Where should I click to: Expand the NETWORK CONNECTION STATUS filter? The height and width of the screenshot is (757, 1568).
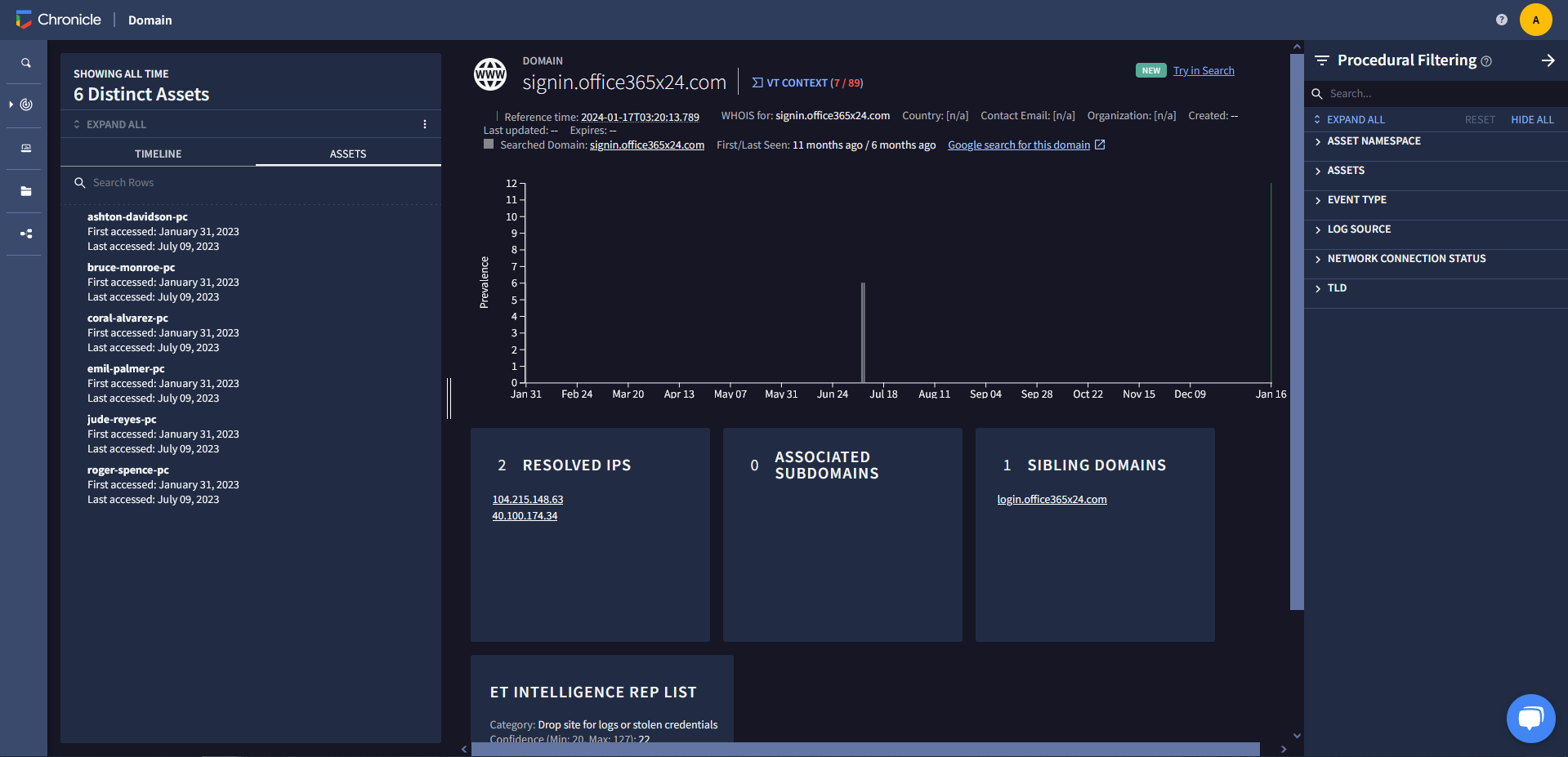click(1406, 258)
